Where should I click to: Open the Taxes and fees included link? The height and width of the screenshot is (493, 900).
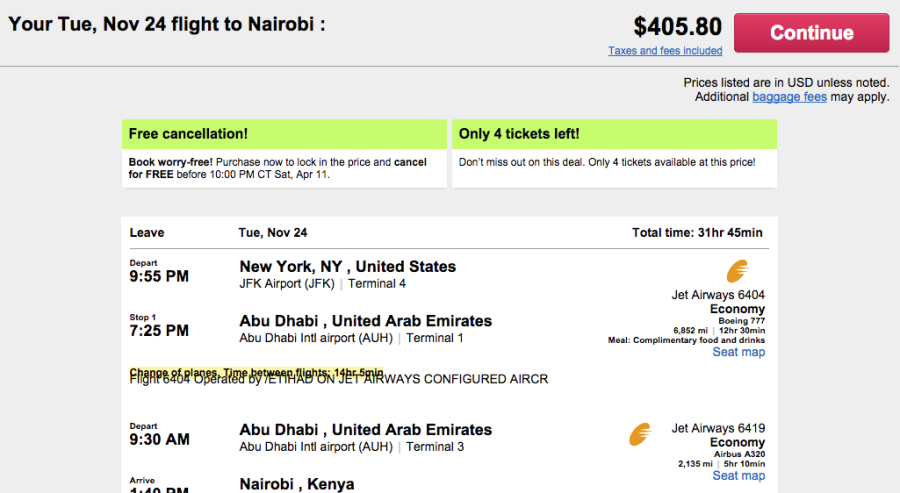tap(665, 51)
